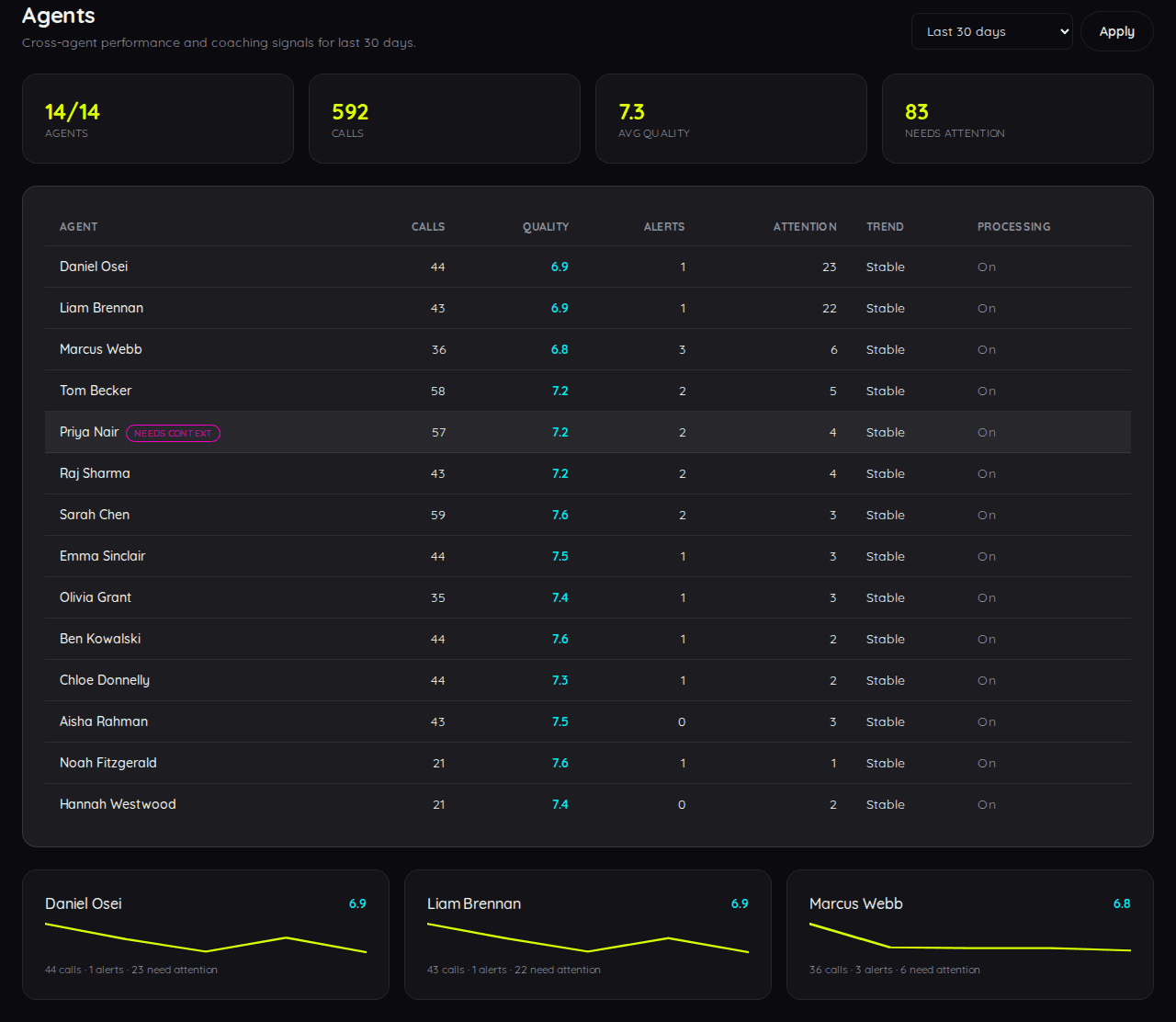This screenshot has width=1176, height=1022.
Task: Click Aisha Rahman's 7.5 quality score
Action: pos(560,721)
